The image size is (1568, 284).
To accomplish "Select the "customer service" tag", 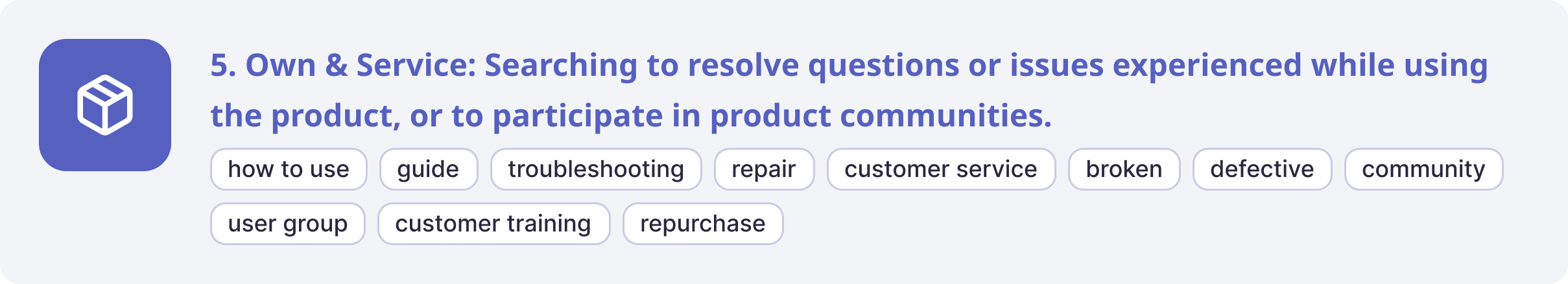I will 941,169.
